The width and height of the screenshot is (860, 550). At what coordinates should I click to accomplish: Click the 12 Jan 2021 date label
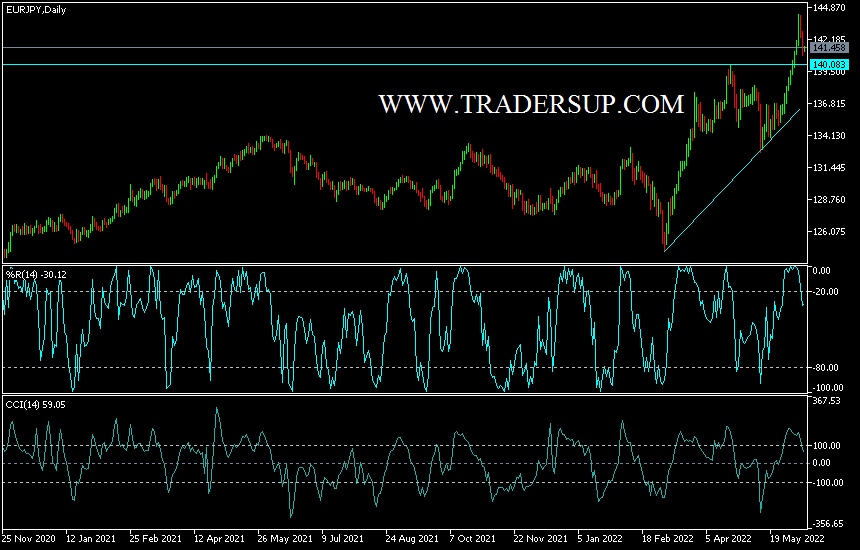click(x=91, y=538)
